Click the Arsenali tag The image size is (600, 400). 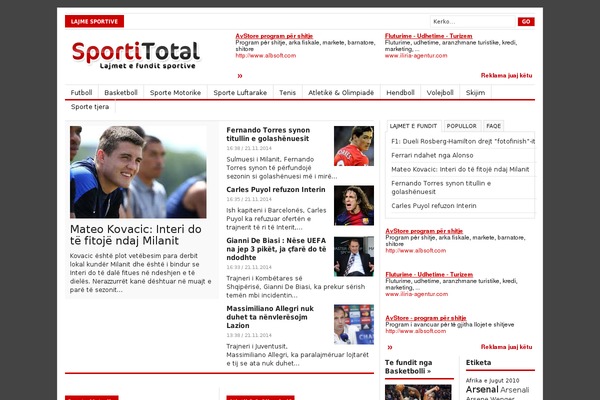point(514,390)
